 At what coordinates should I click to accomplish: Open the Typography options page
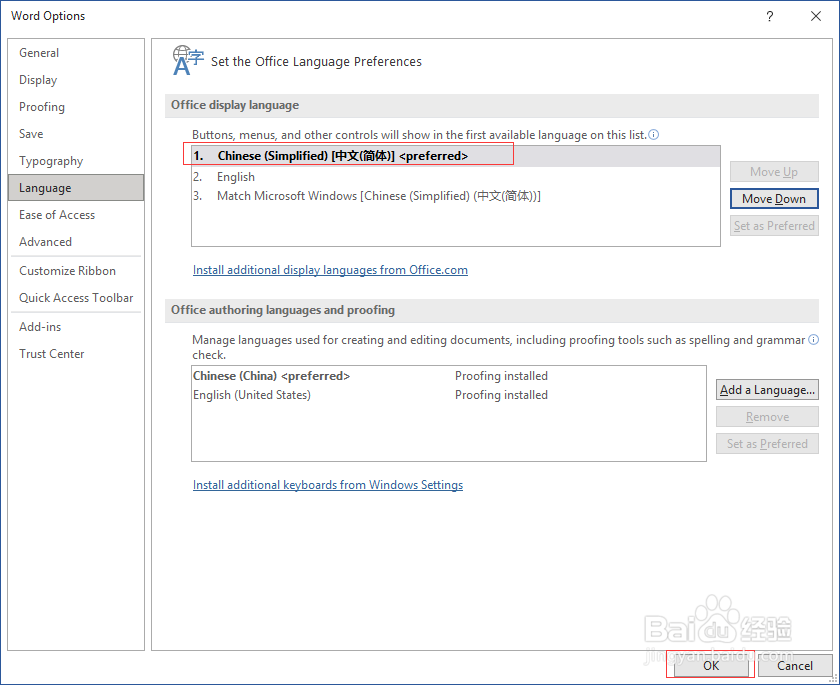tap(76, 161)
